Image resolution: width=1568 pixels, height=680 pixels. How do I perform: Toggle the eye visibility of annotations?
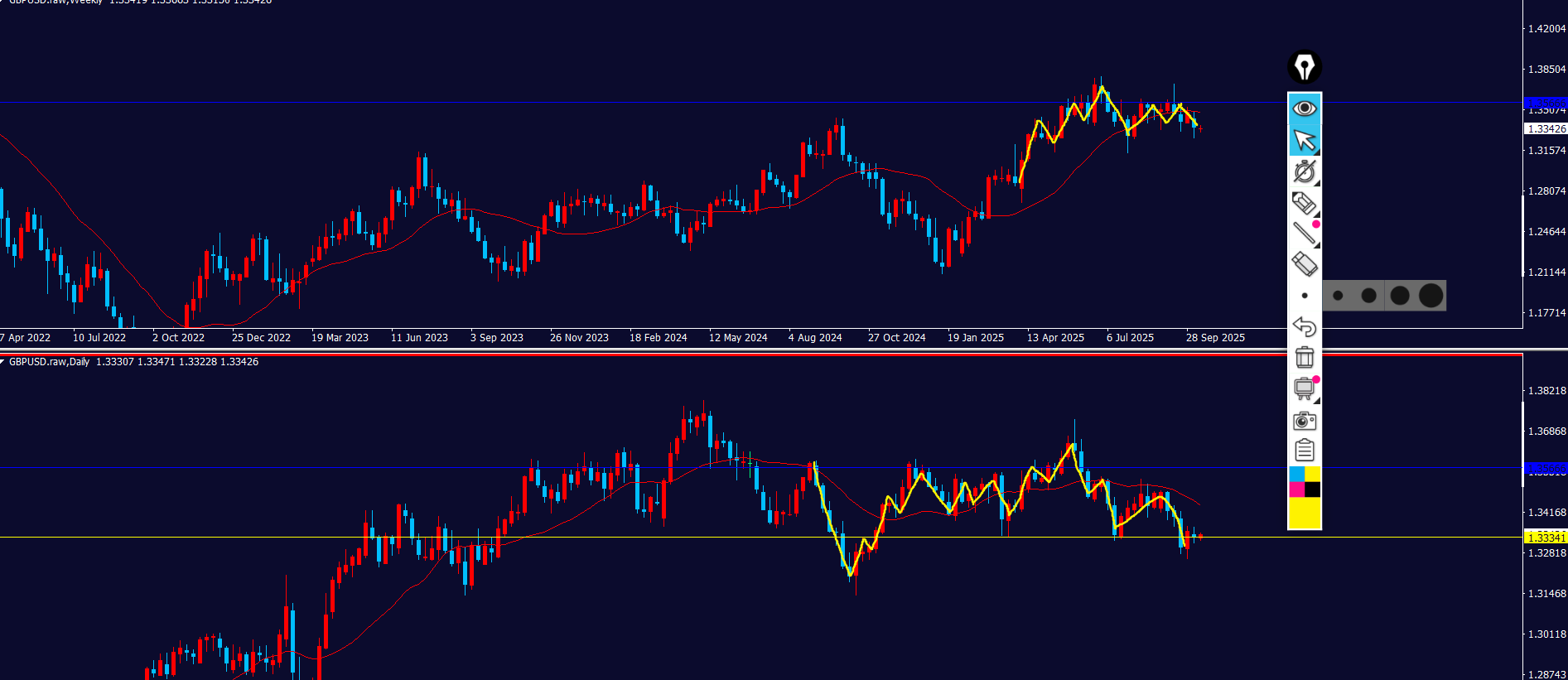click(x=1304, y=109)
